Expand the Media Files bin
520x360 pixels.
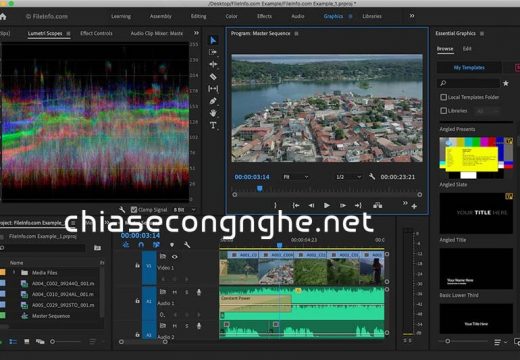coord(14,272)
